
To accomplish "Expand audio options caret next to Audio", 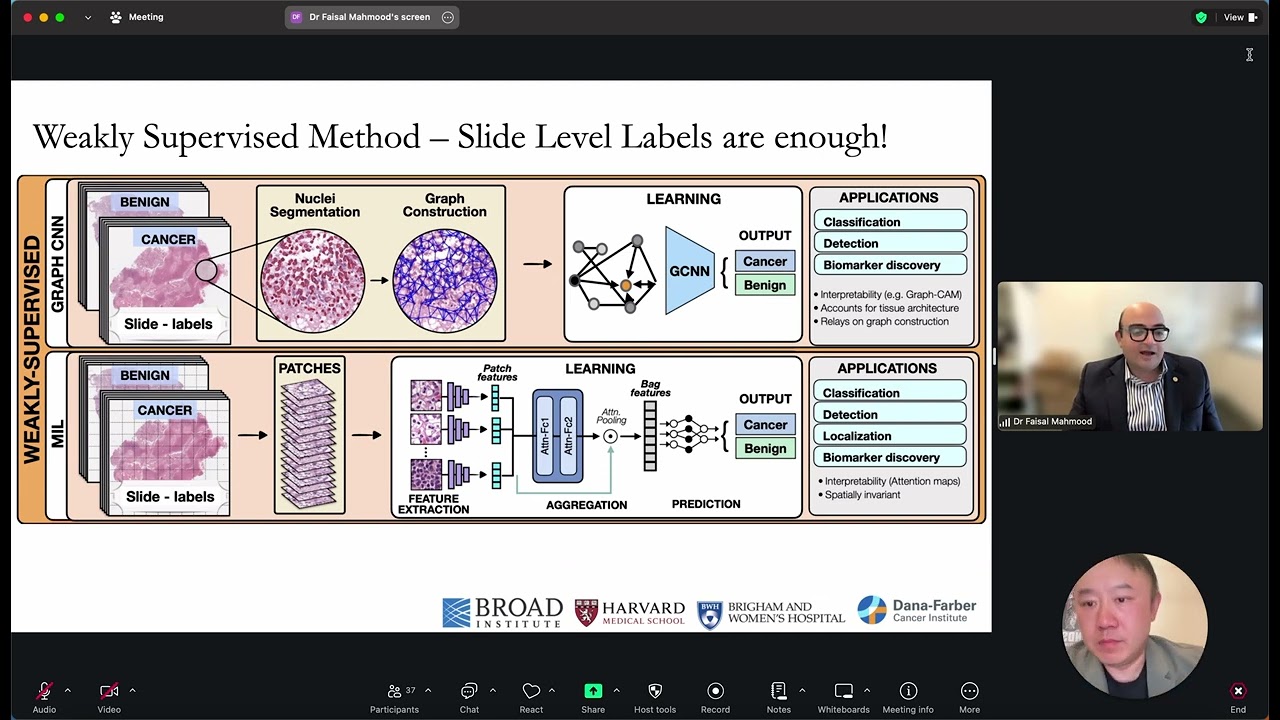I will [x=67, y=691].
